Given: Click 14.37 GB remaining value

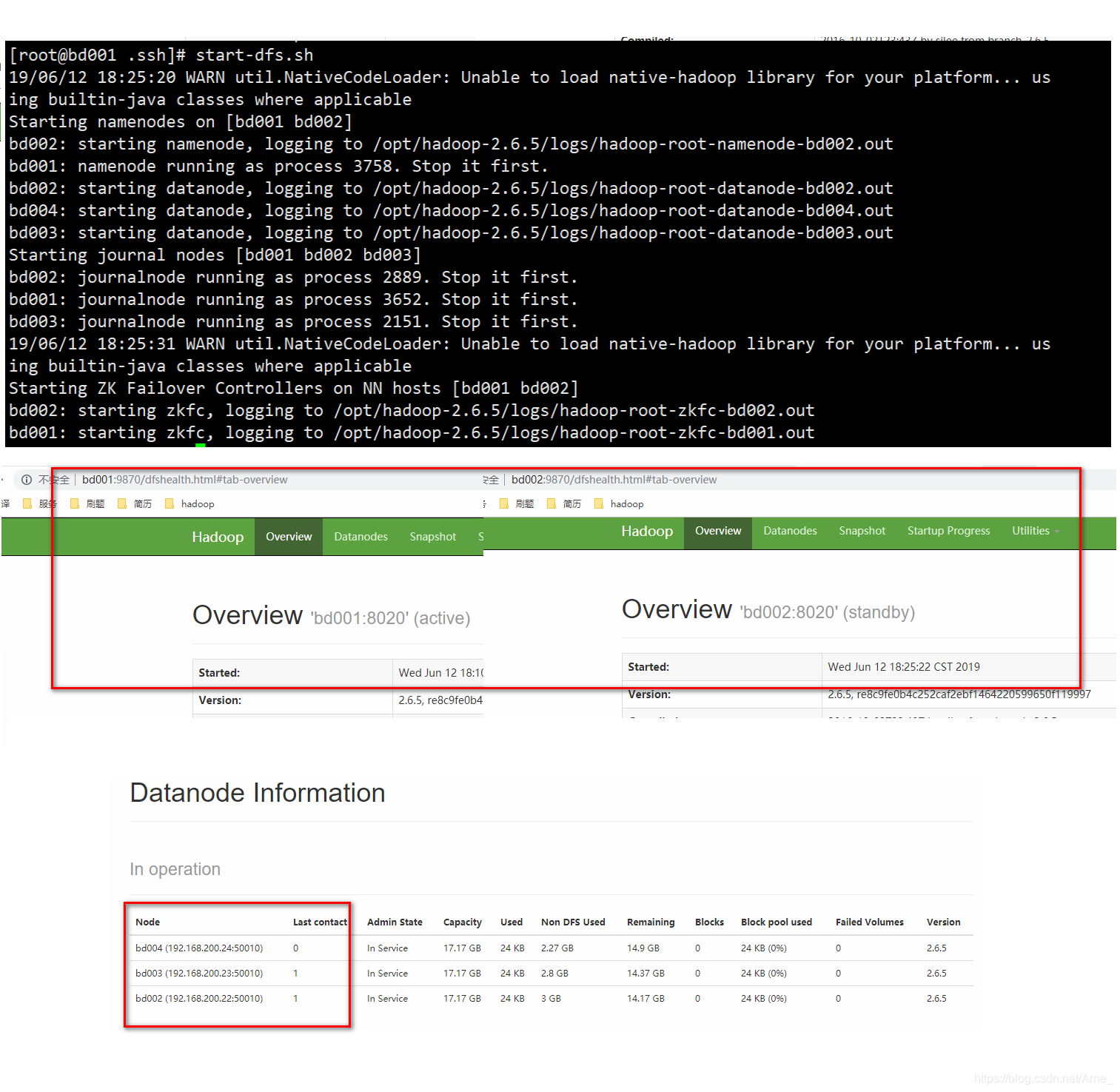Looking at the screenshot, I should pyautogui.click(x=645, y=974).
